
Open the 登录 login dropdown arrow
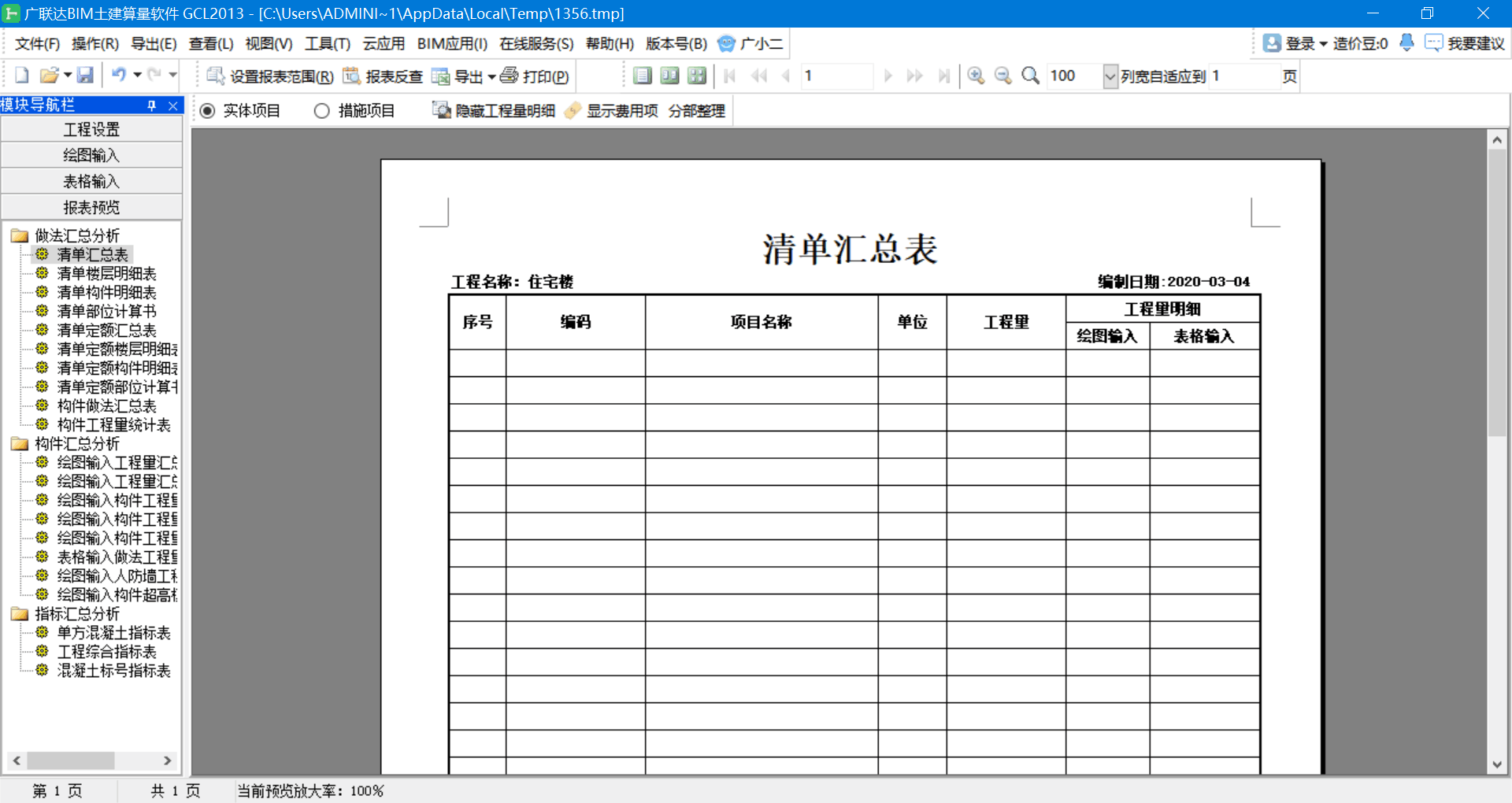coord(1323,43)
